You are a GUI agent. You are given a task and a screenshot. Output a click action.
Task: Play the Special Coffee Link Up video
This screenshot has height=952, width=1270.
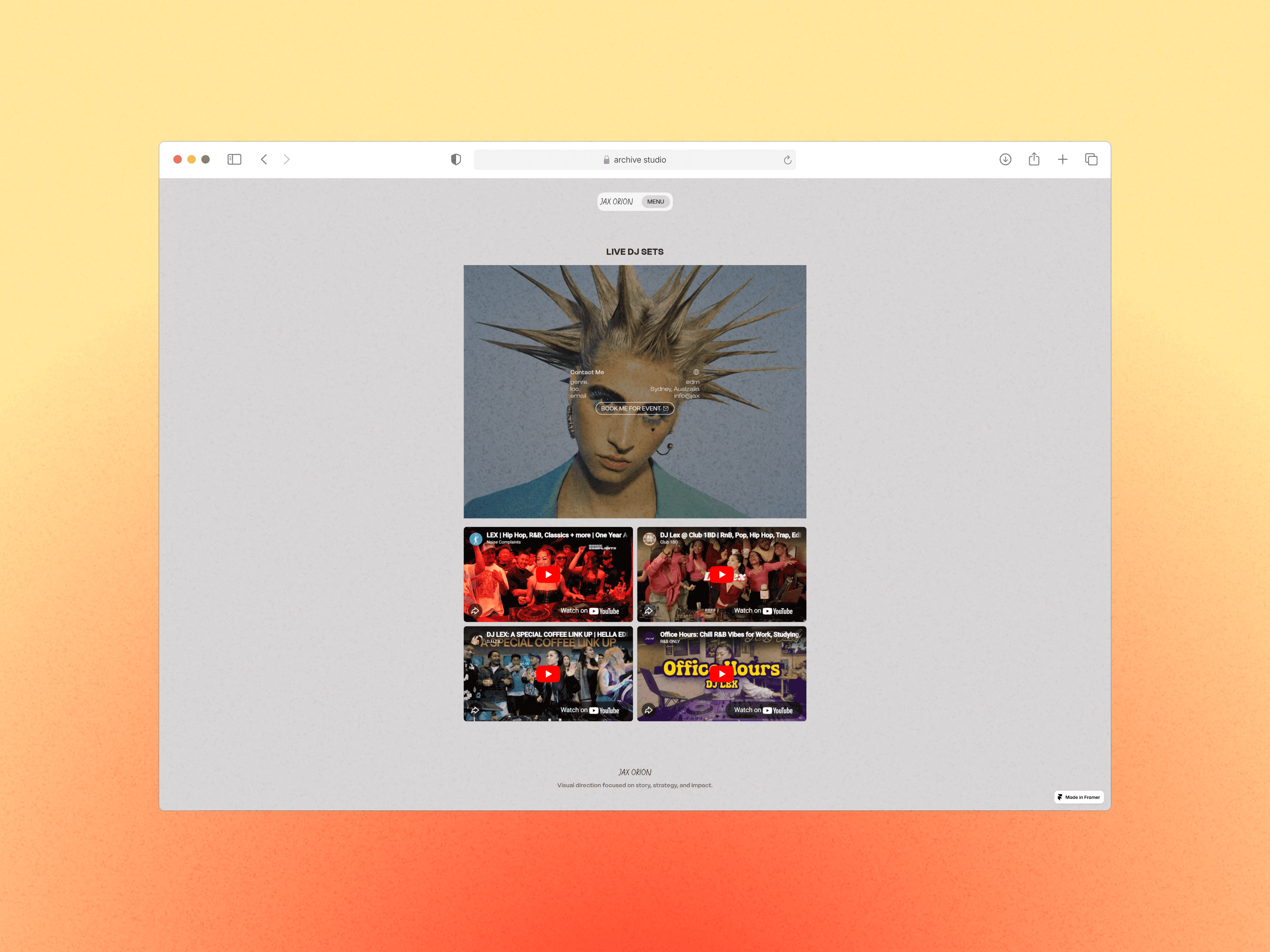tap(548, 674)
